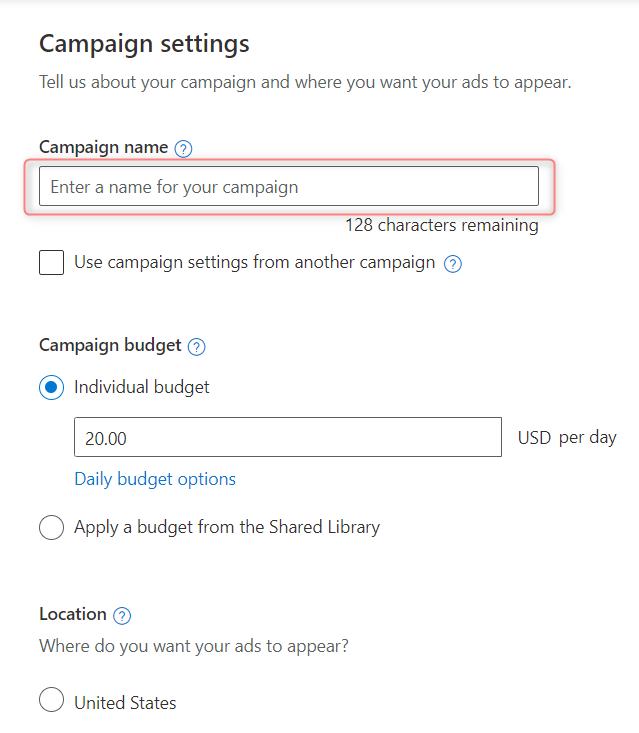The image size is (639, 733).
Task: Click the 'Campaign settings' page heading
Action: (x=144, y=44)
